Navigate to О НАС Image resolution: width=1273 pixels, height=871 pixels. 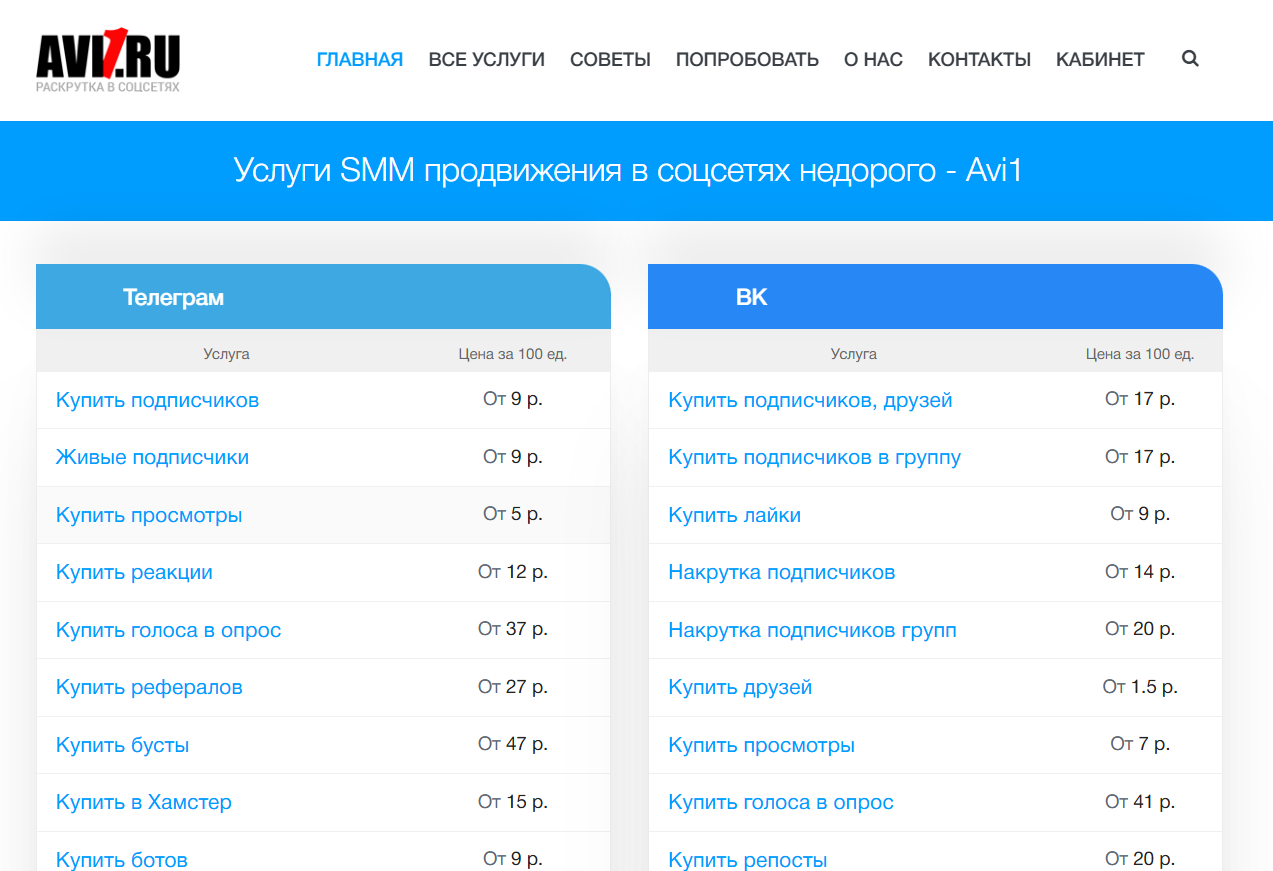(873, 60)
